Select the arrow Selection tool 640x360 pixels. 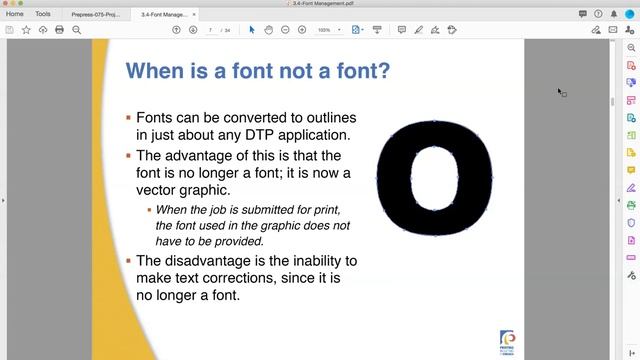tap(251, 30)
